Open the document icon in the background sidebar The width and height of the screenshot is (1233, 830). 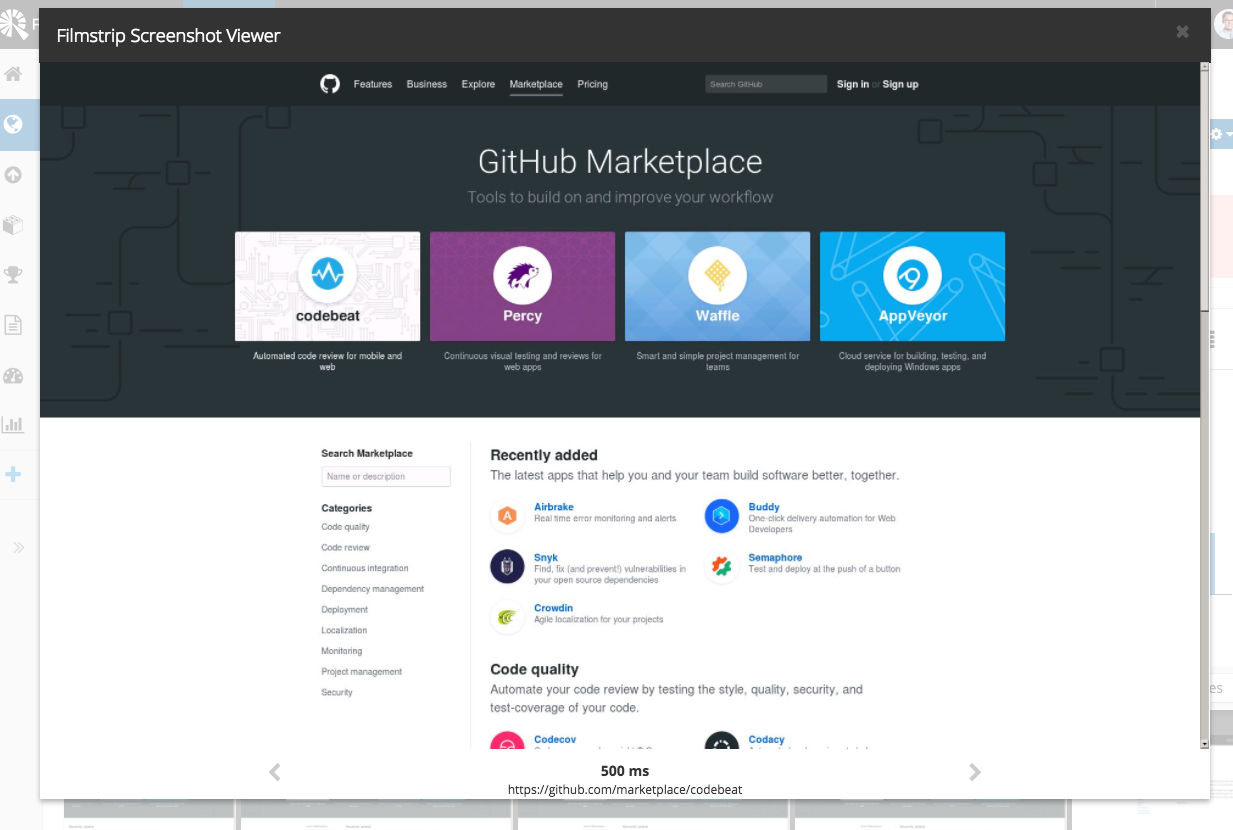click(x=13, y=325)
